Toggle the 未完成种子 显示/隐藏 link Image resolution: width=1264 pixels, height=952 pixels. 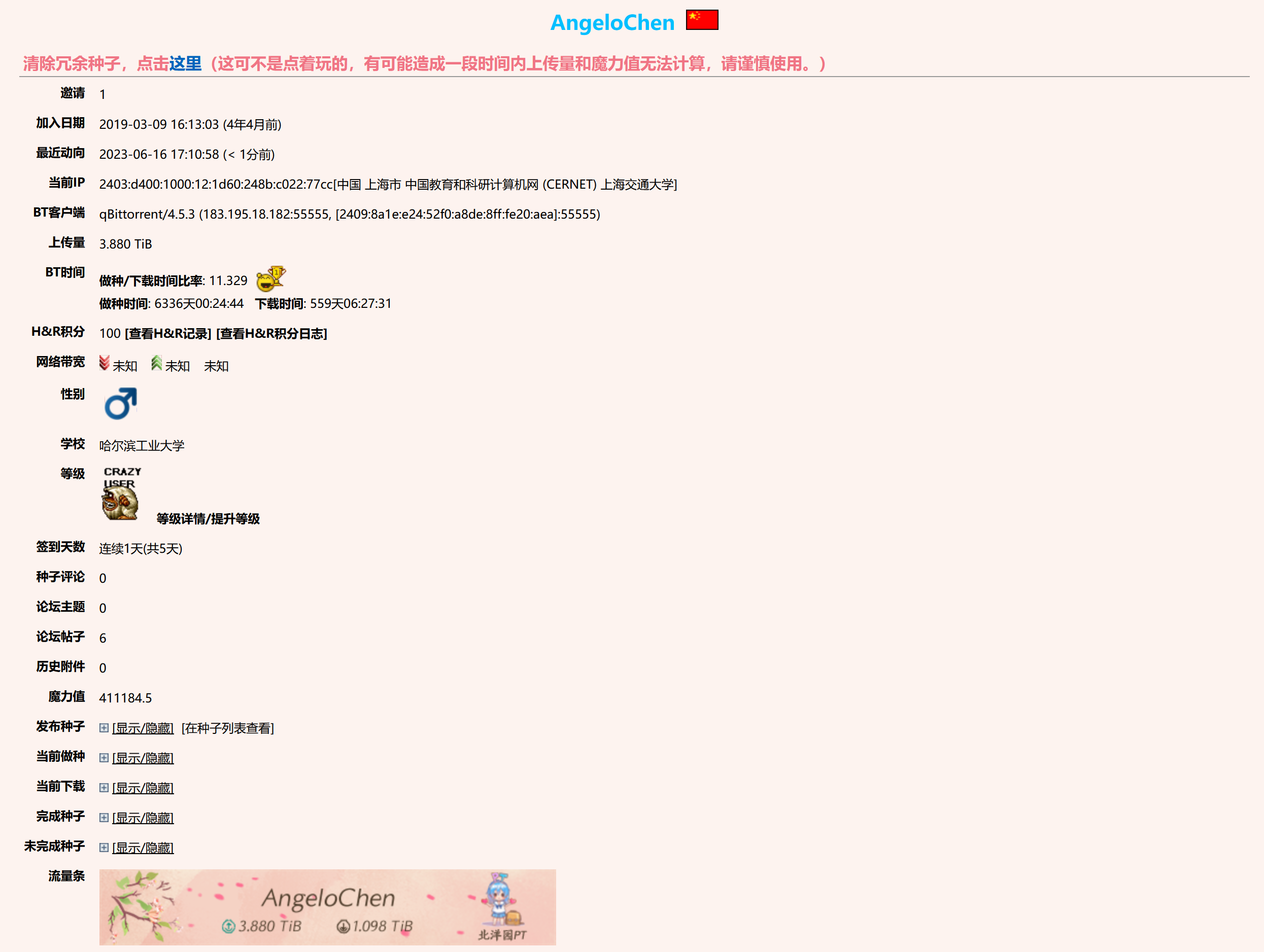point(143,848)
